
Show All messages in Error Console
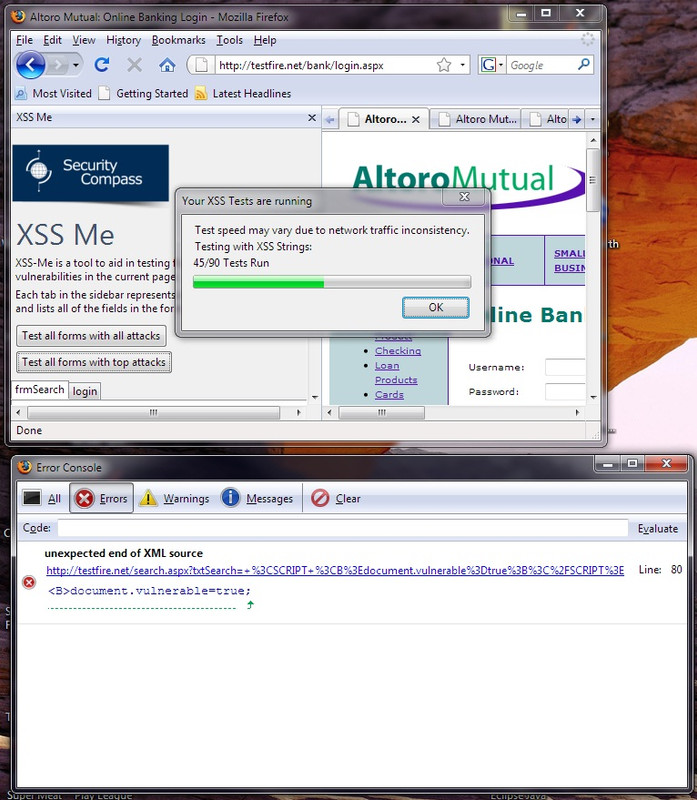tap(42, 498)
